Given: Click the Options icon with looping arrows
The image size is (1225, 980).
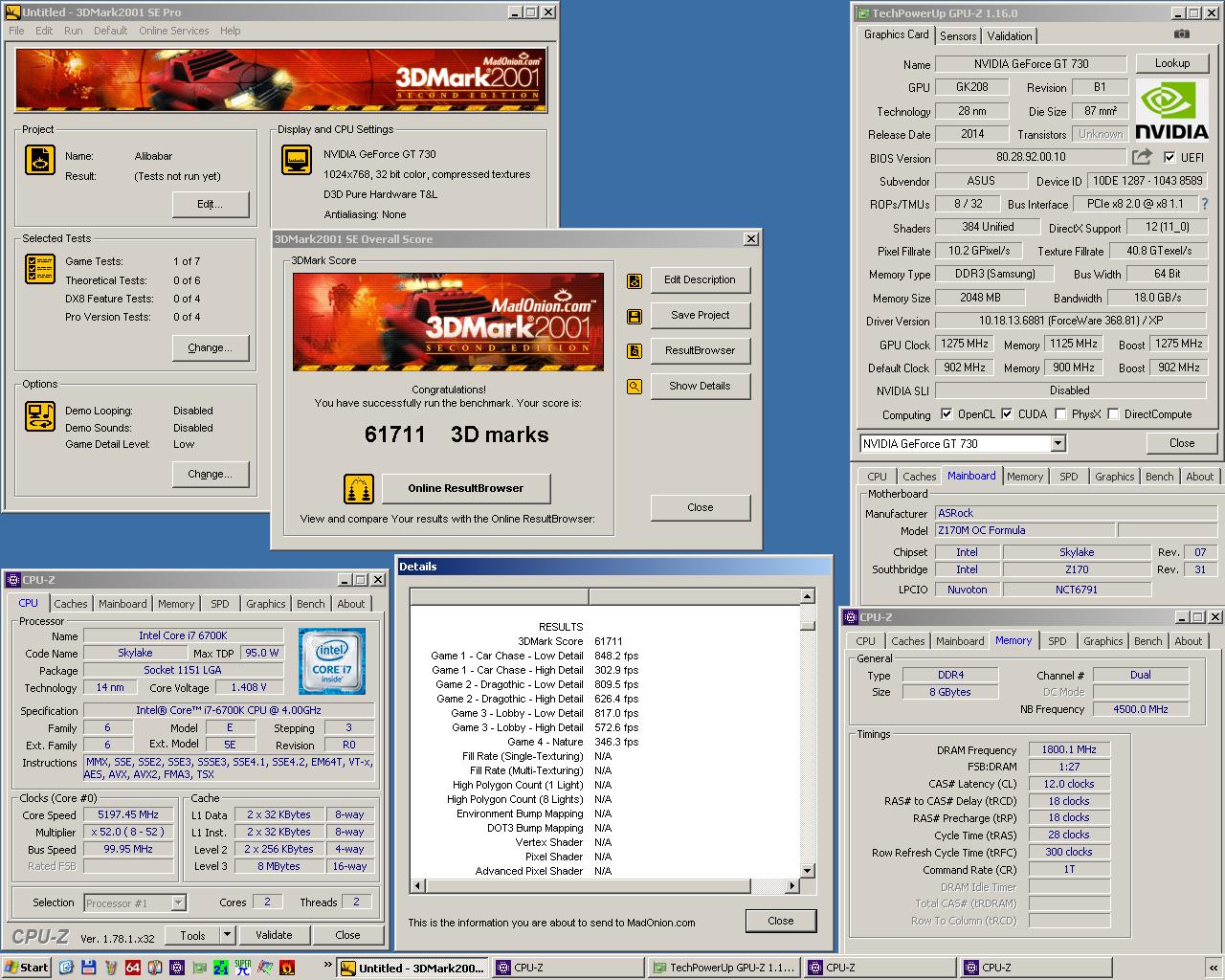Looking at the screenshot, I should point(39,416).
